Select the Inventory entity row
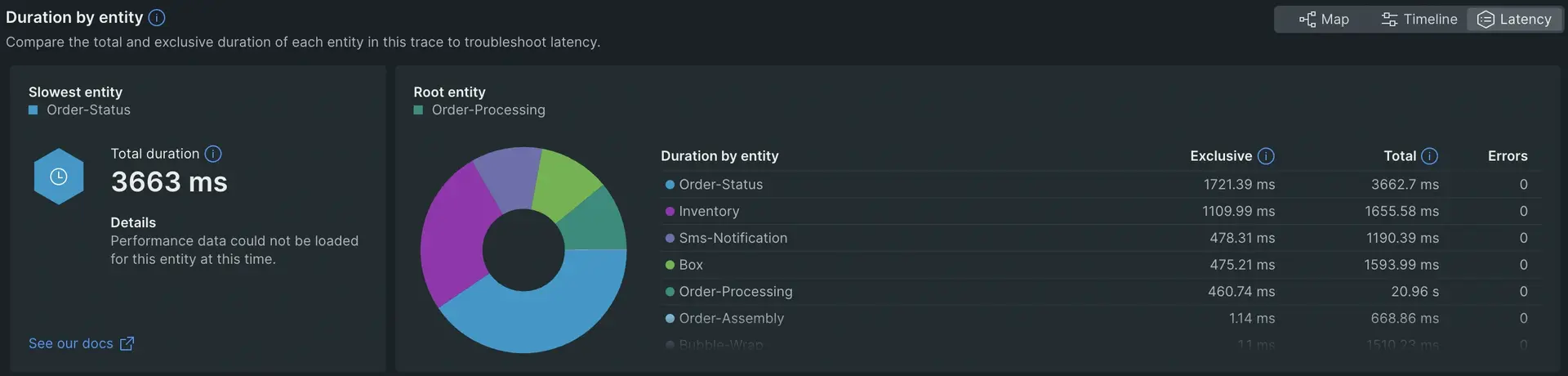The height and width of the screenshot is (376, 1568). 709,211
